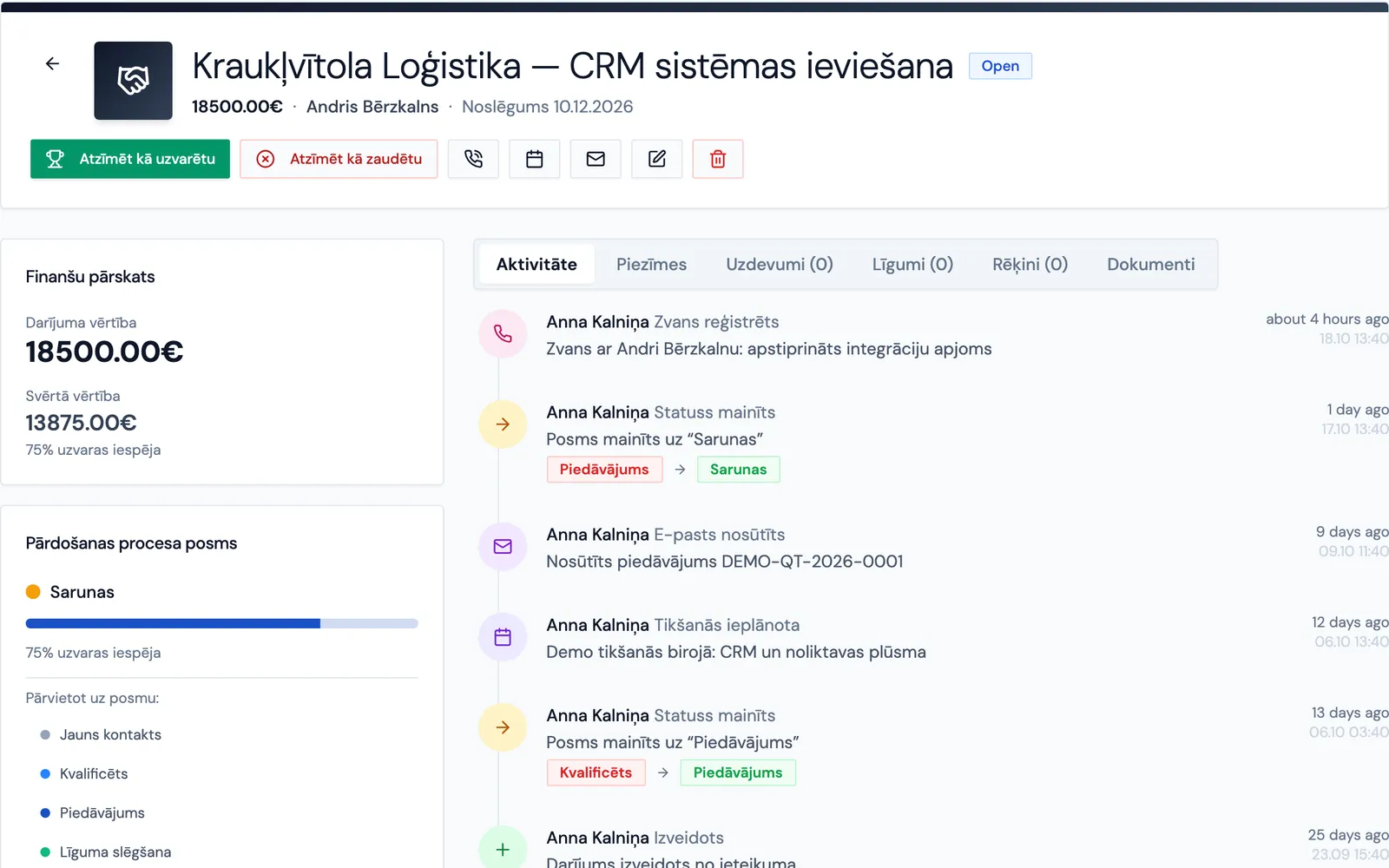This screenshot has height=868, width=1389.
Task: Click the Darījuma vērtība 18500.00€ amount
Action: 104,352
